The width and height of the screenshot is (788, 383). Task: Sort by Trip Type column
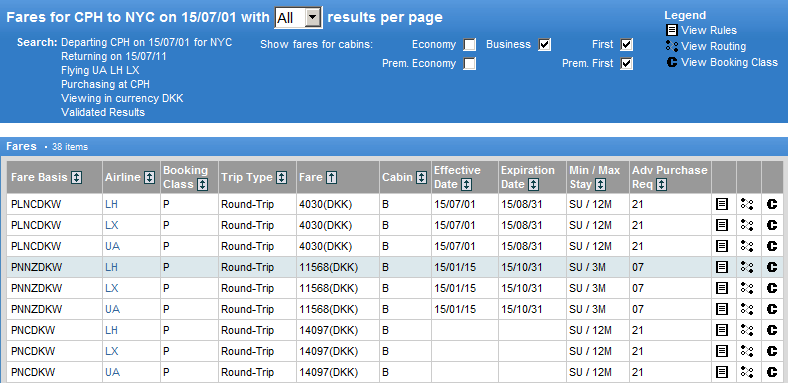click(x=281, y=177)
